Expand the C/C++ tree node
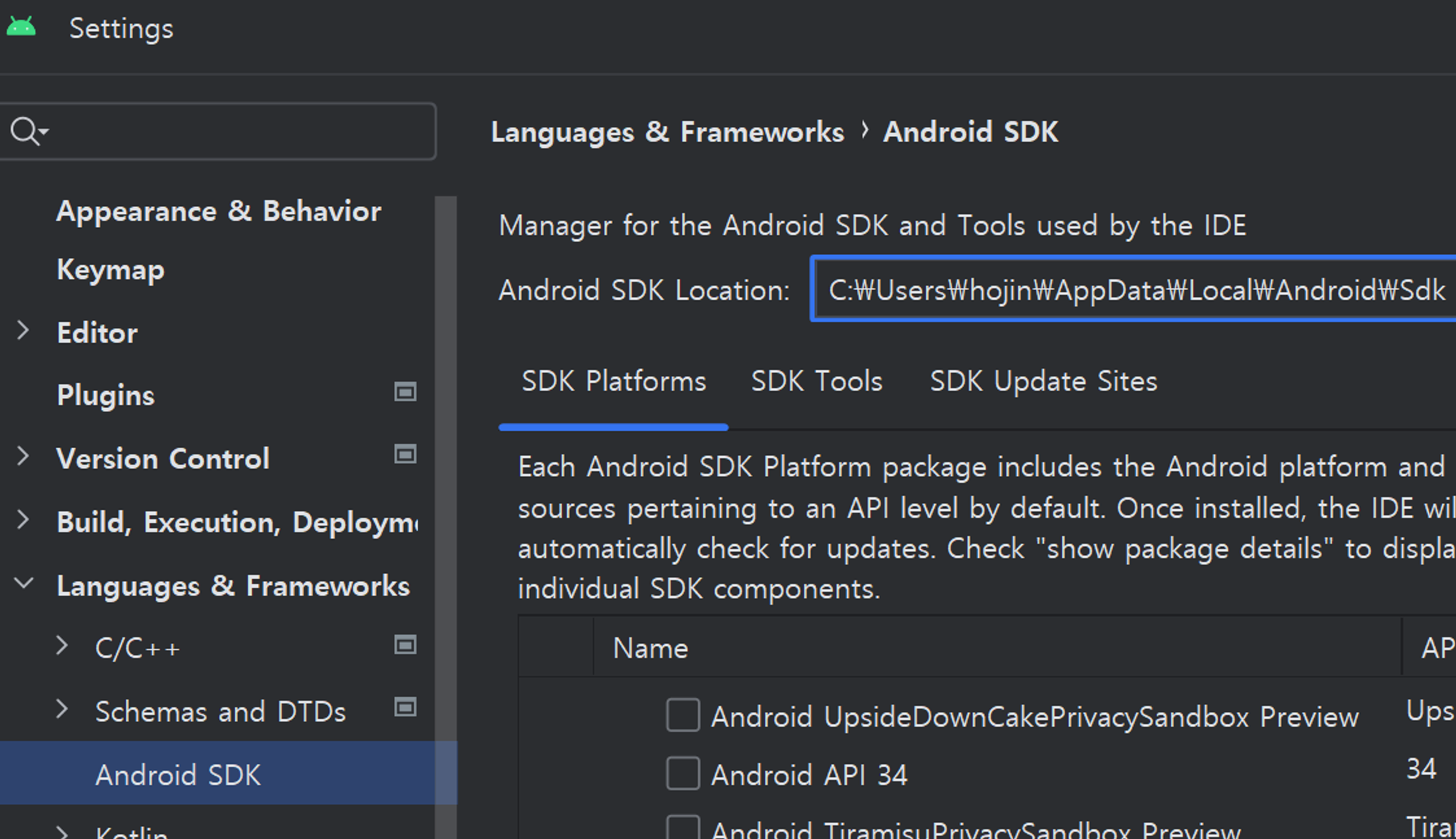Viewport: 1456px width, 839px height. point(63,646)
